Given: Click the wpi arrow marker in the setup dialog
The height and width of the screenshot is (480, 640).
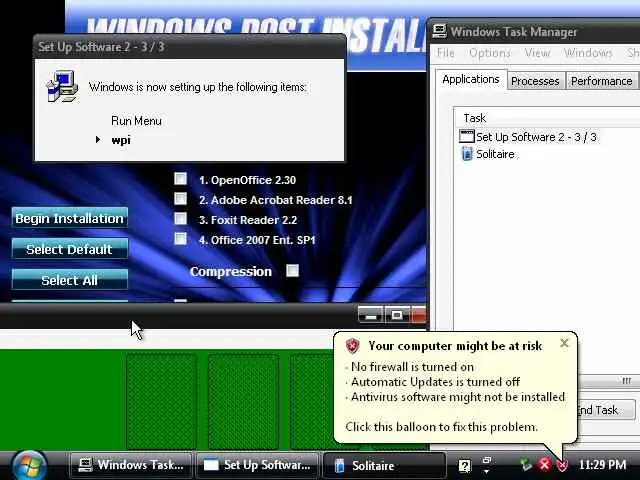Looking at the screenshot, I should click(98, 140).
